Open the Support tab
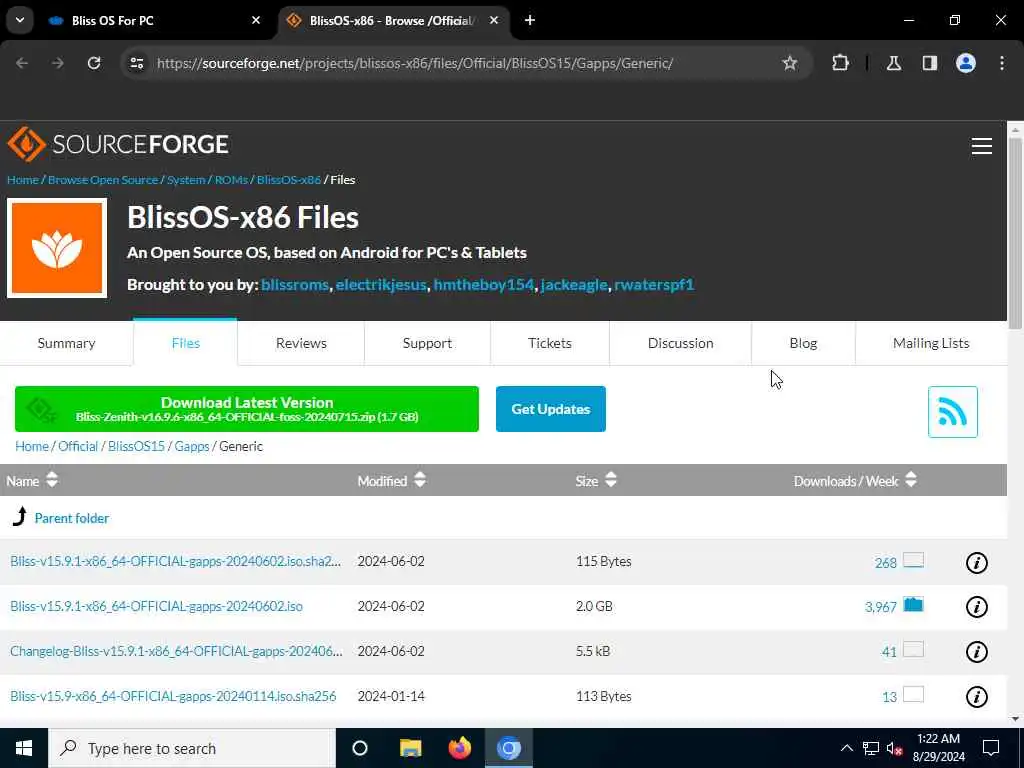Viewport: 1024px width, 768px height. coord(427,344)
